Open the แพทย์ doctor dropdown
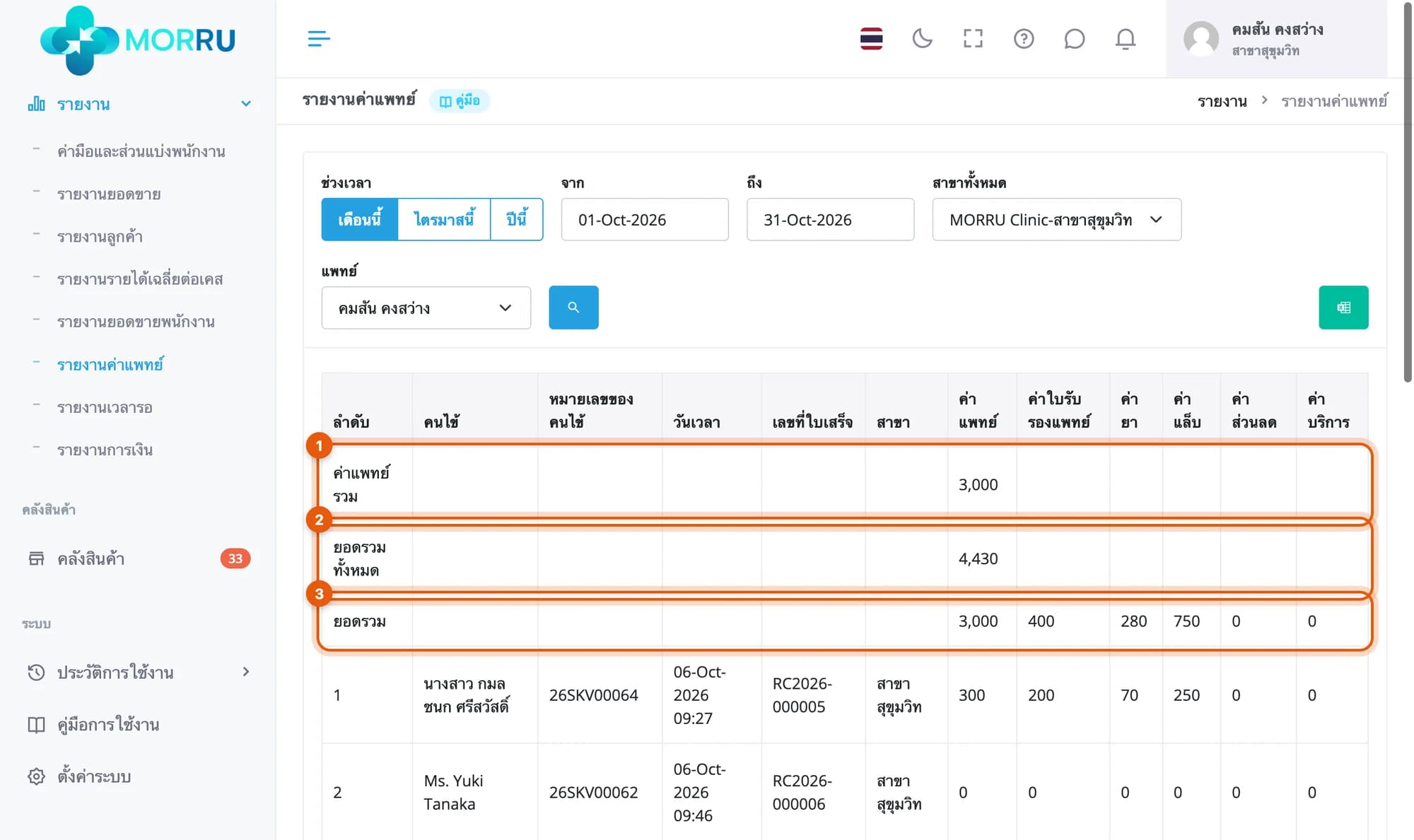Screen dimensions: 1414x840 tap(426, 308)
